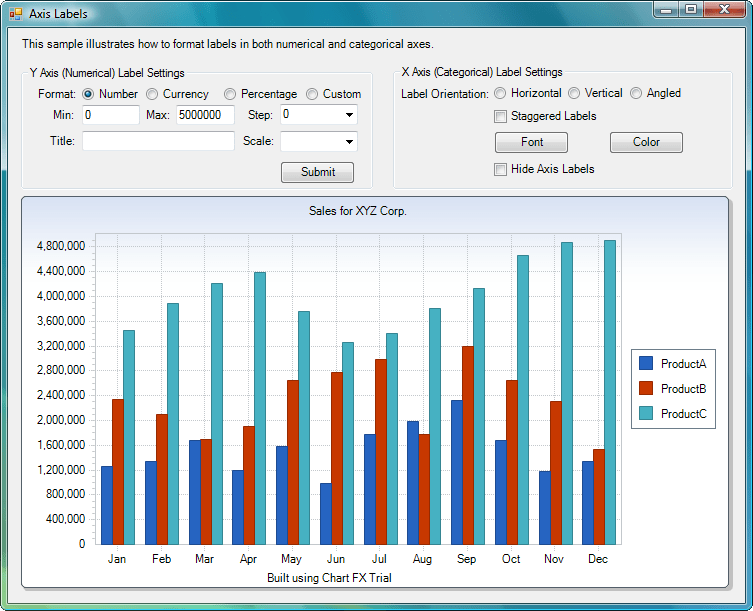Viewport: 753px width, 611px height.
Task: Select the Currency format option
Action: click(x=152, y=94)
